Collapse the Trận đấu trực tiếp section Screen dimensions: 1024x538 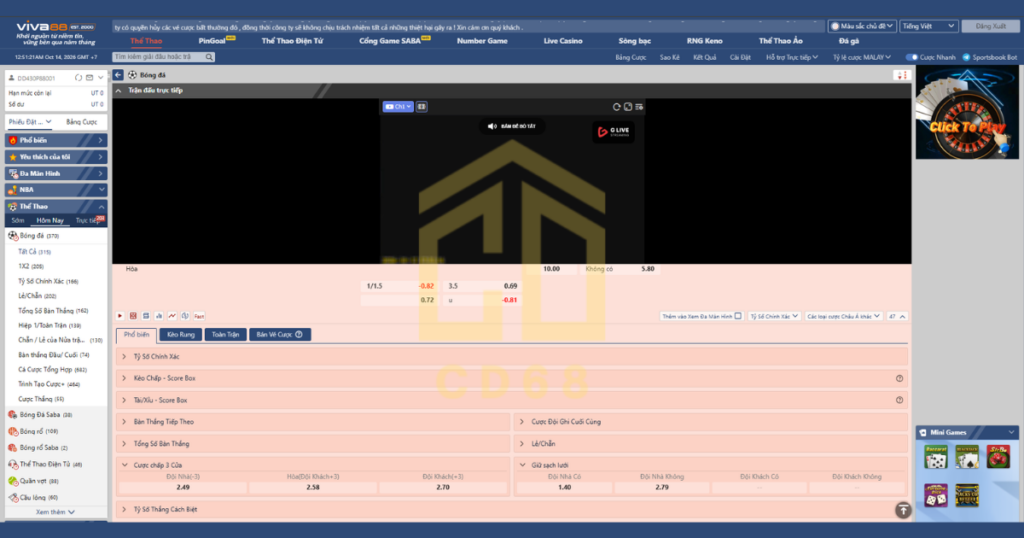click(x=118, y=91)
